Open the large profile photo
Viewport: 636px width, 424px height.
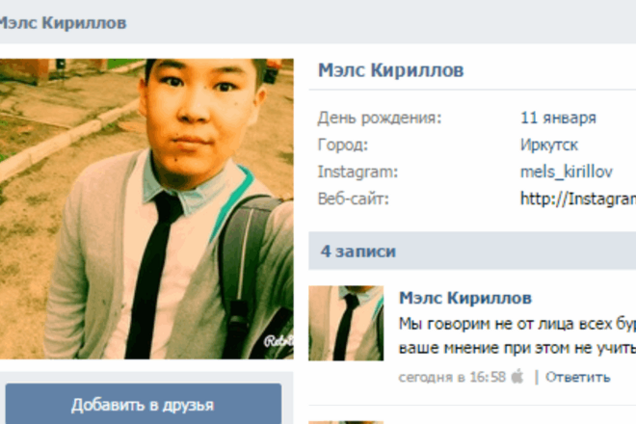tap(146, 209)
